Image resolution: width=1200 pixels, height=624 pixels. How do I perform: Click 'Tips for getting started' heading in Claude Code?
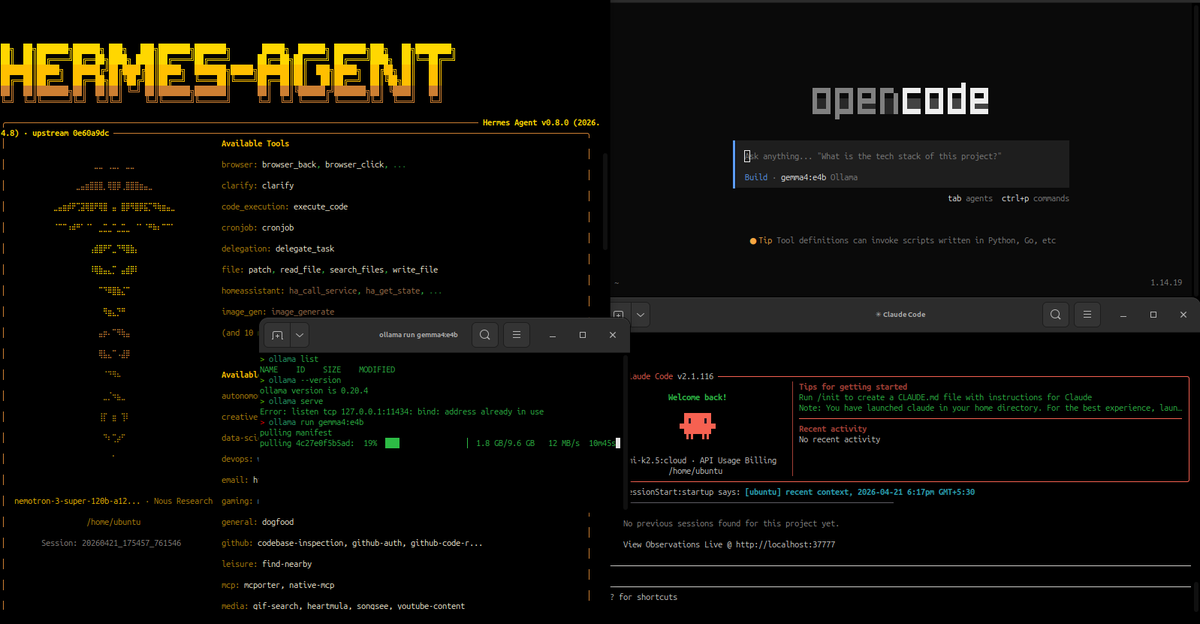(853, 387)
